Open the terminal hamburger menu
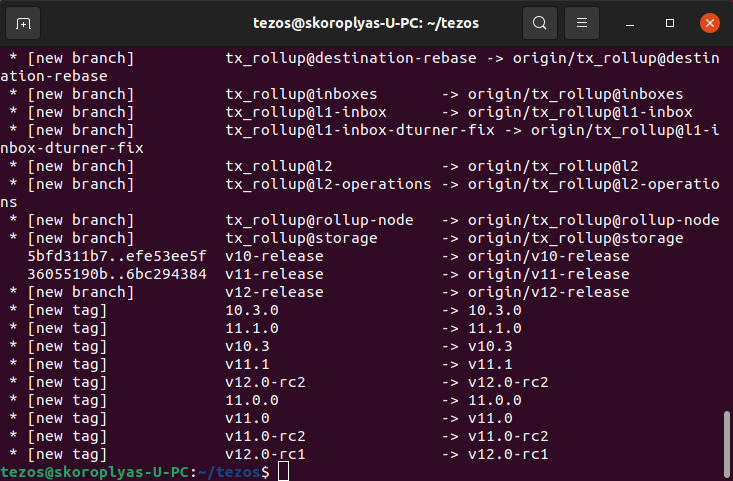The width and height of the screenshot is (733, 481). pos(580,22)
